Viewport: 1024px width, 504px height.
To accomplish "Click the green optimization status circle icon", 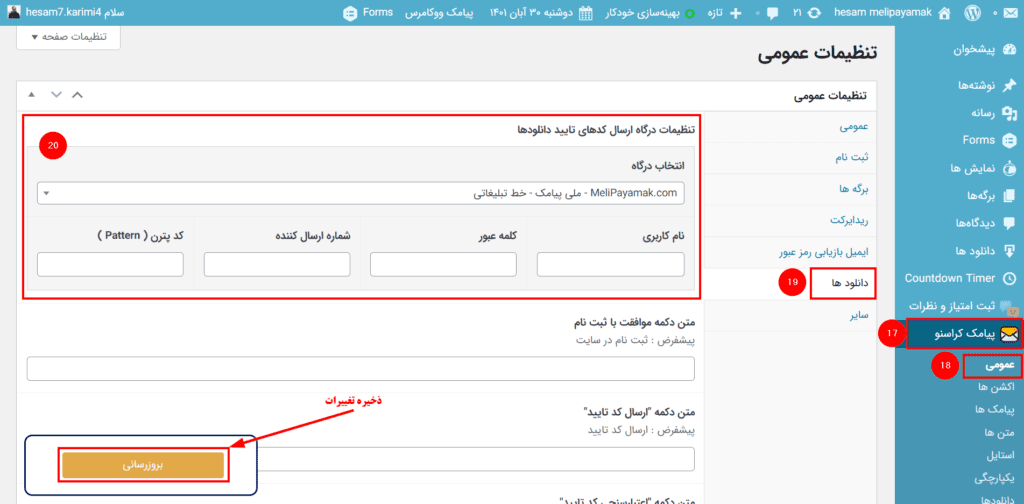I will 690,14.
